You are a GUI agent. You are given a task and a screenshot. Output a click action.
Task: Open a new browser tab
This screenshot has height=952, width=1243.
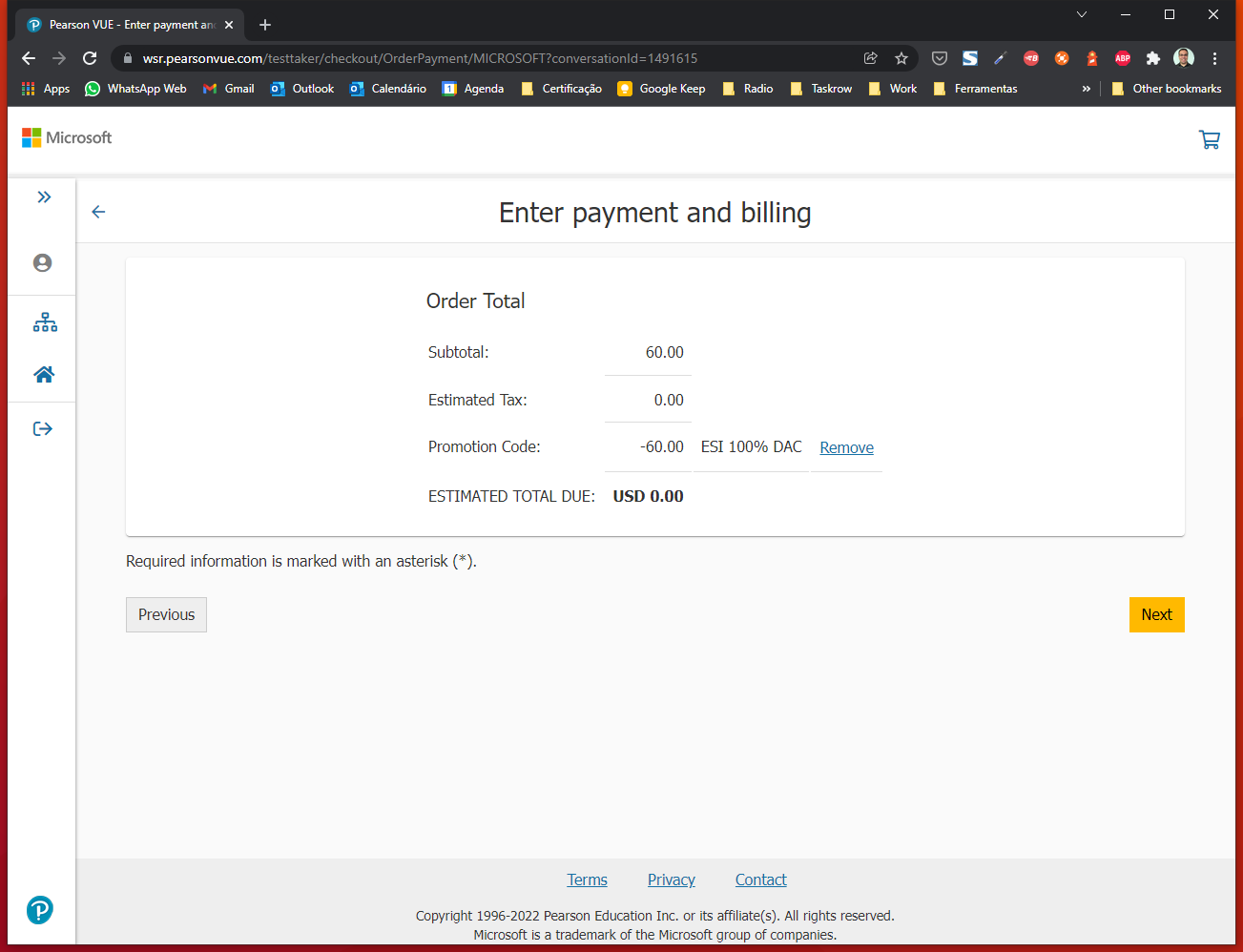click(265, 25)
